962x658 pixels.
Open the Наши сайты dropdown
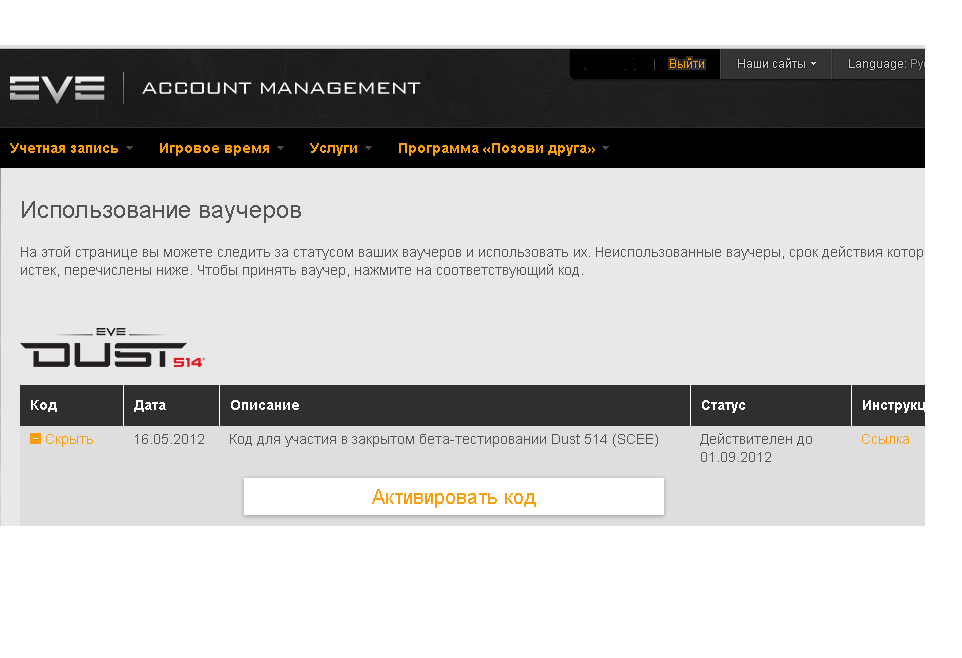pyautogui.click(x=776, y=64)
